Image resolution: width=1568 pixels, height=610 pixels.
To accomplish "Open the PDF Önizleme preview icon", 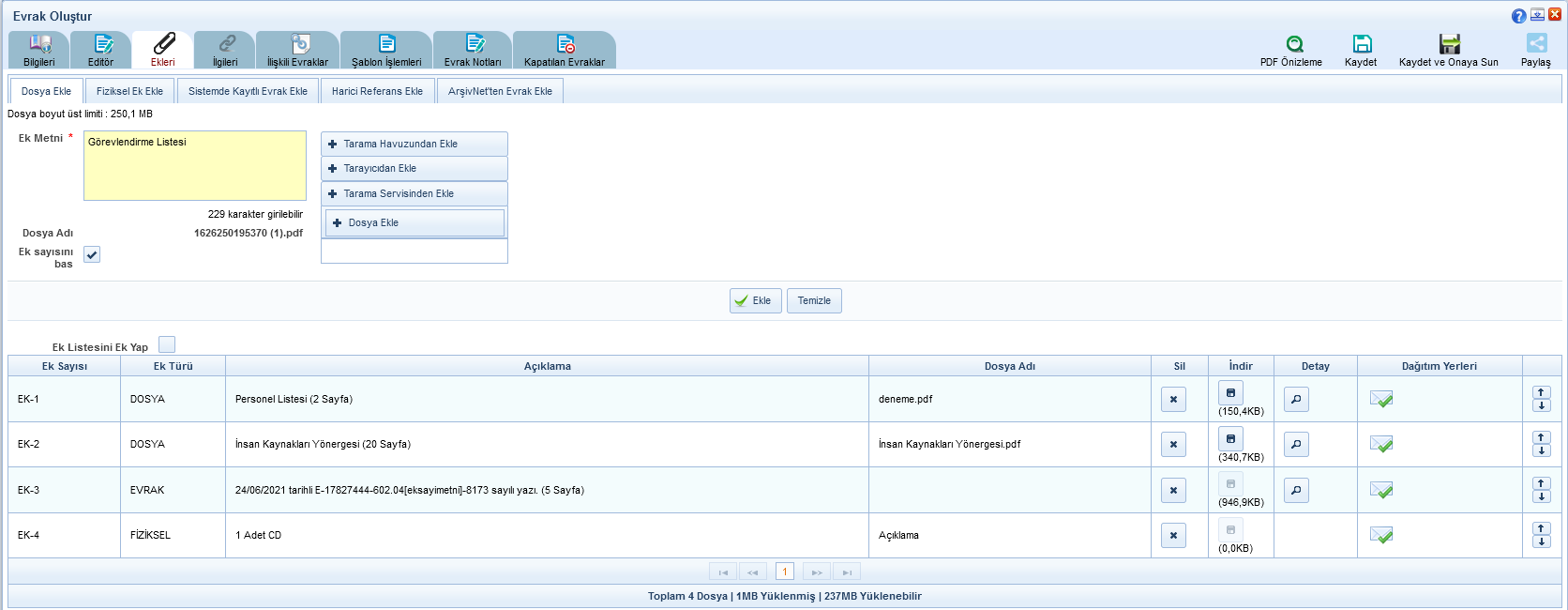I will (1294, 44).
